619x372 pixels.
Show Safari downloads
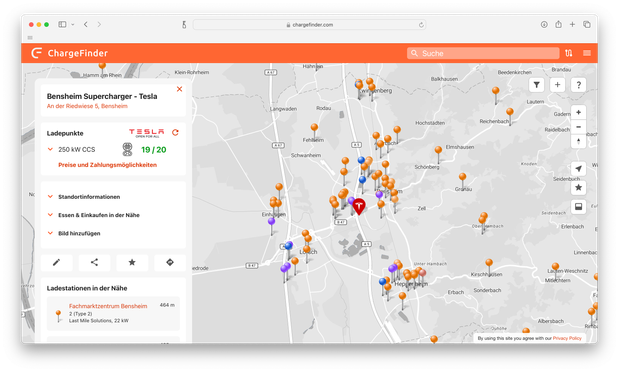[x=544, y=24]
